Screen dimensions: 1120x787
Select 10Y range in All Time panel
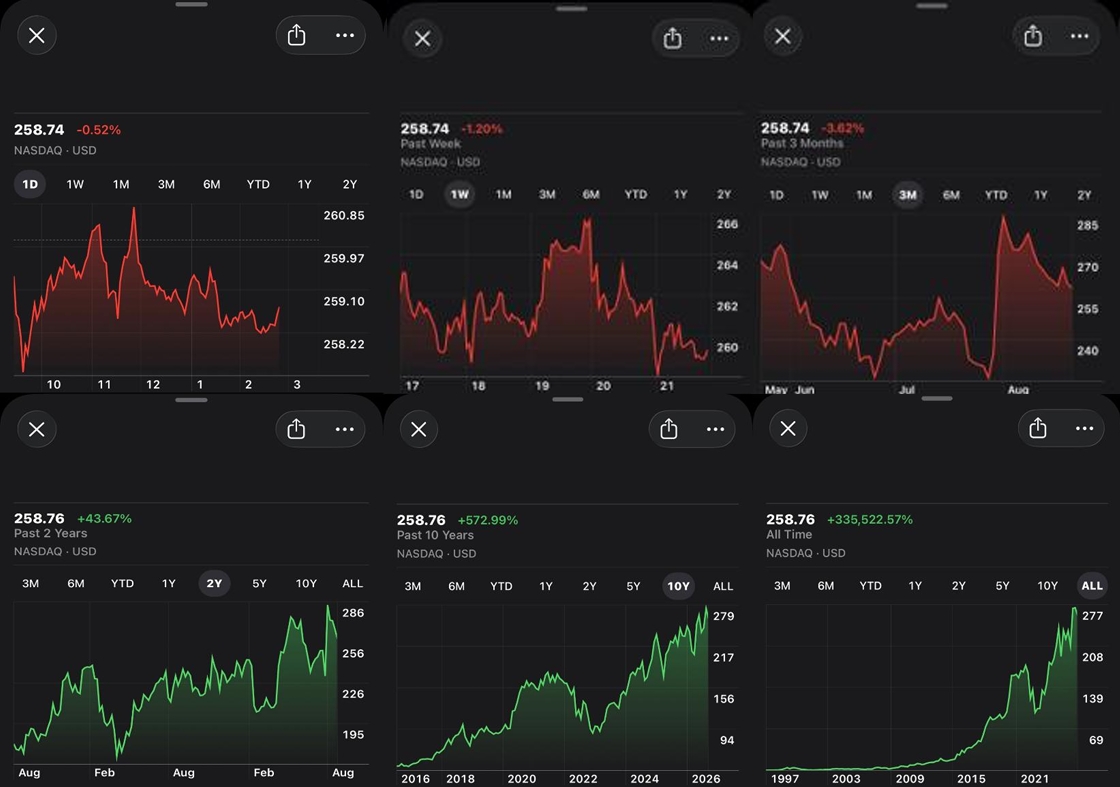point(1047,586)
